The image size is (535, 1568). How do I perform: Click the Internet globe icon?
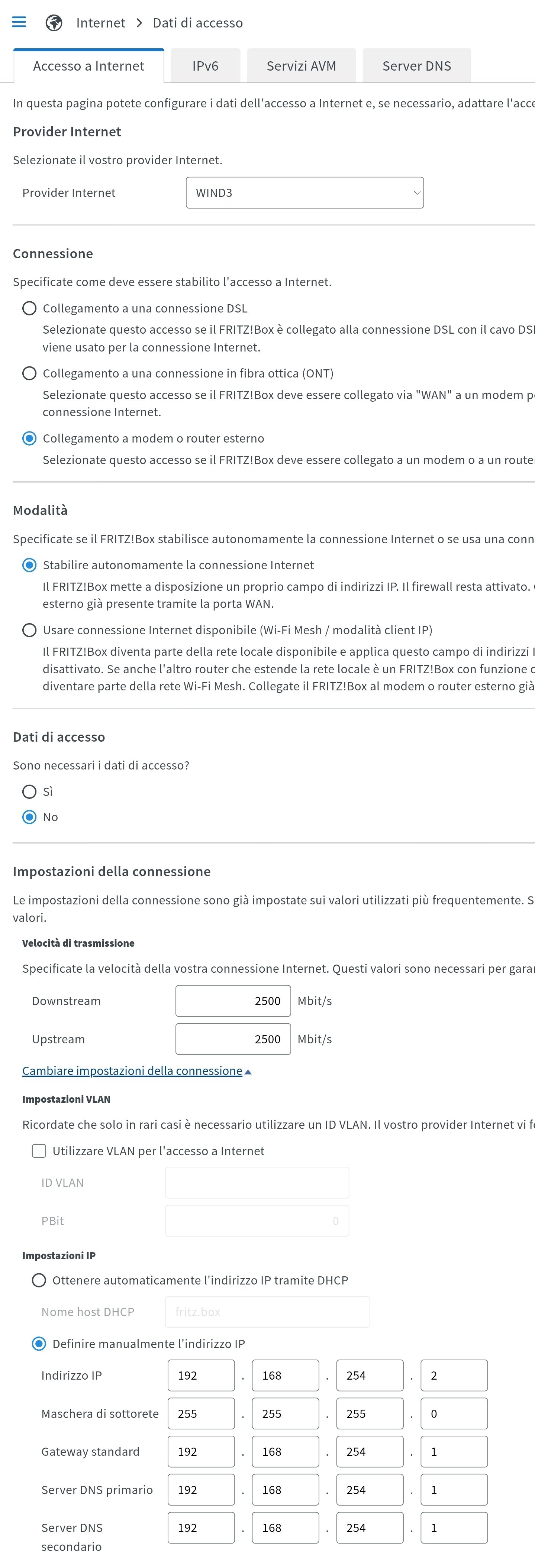54,23
